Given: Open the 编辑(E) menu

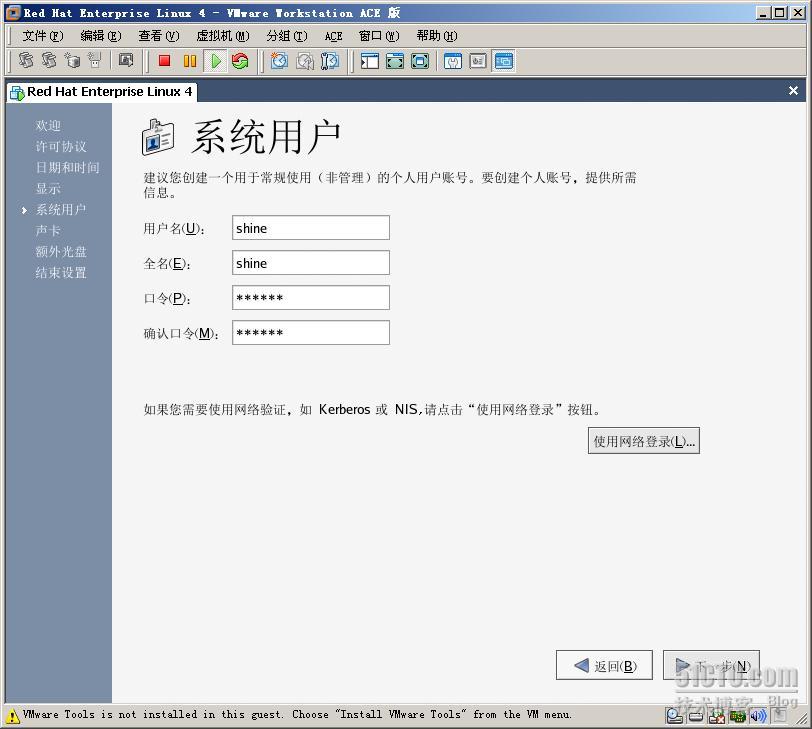Looking at the screenshot, I should pyautogui.click(x=100, y=36).
